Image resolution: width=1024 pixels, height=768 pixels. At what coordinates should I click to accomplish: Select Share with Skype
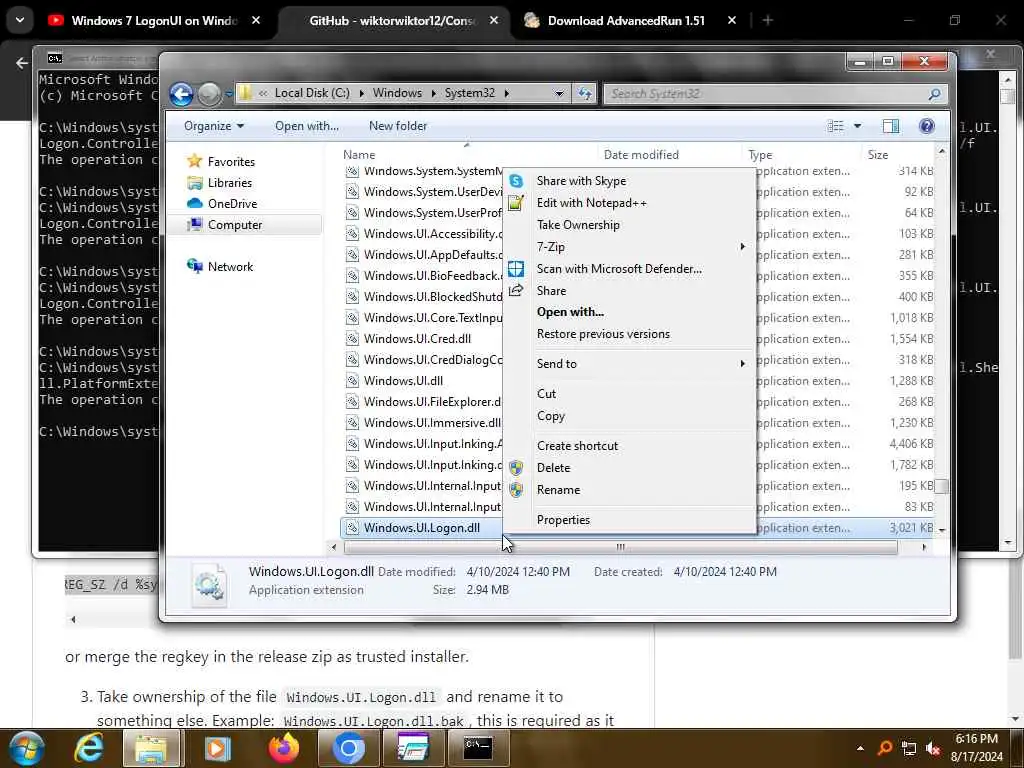[x=581, y=181]
